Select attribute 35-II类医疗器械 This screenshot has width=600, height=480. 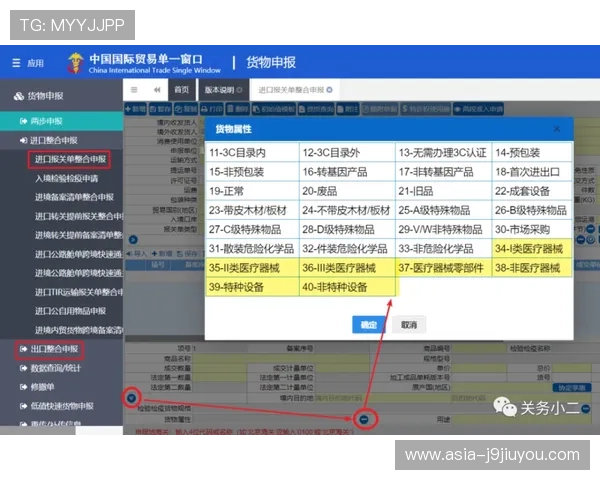coord(252,268)
